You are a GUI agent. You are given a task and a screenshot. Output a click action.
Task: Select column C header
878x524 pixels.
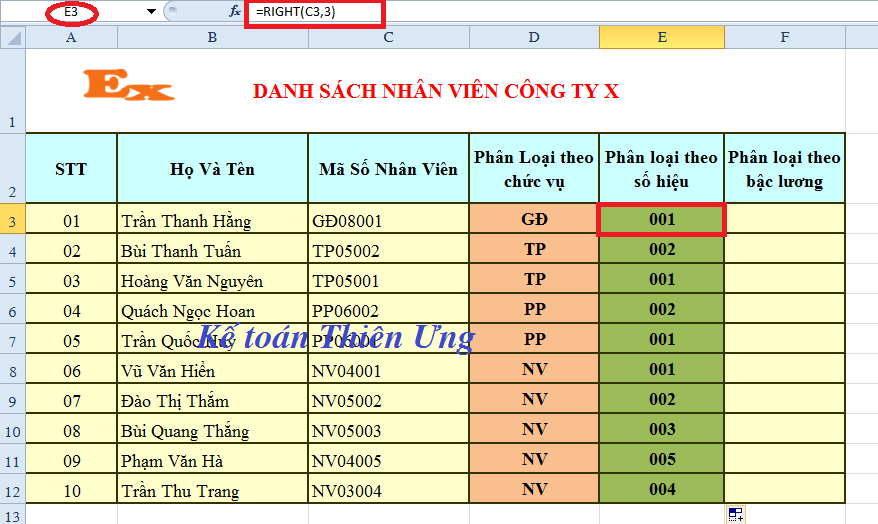point(389,38)
